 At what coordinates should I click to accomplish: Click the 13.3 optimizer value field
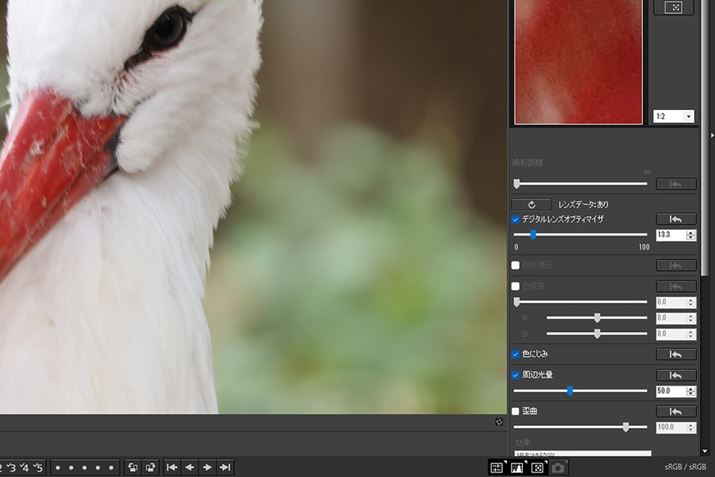point(671,235)
